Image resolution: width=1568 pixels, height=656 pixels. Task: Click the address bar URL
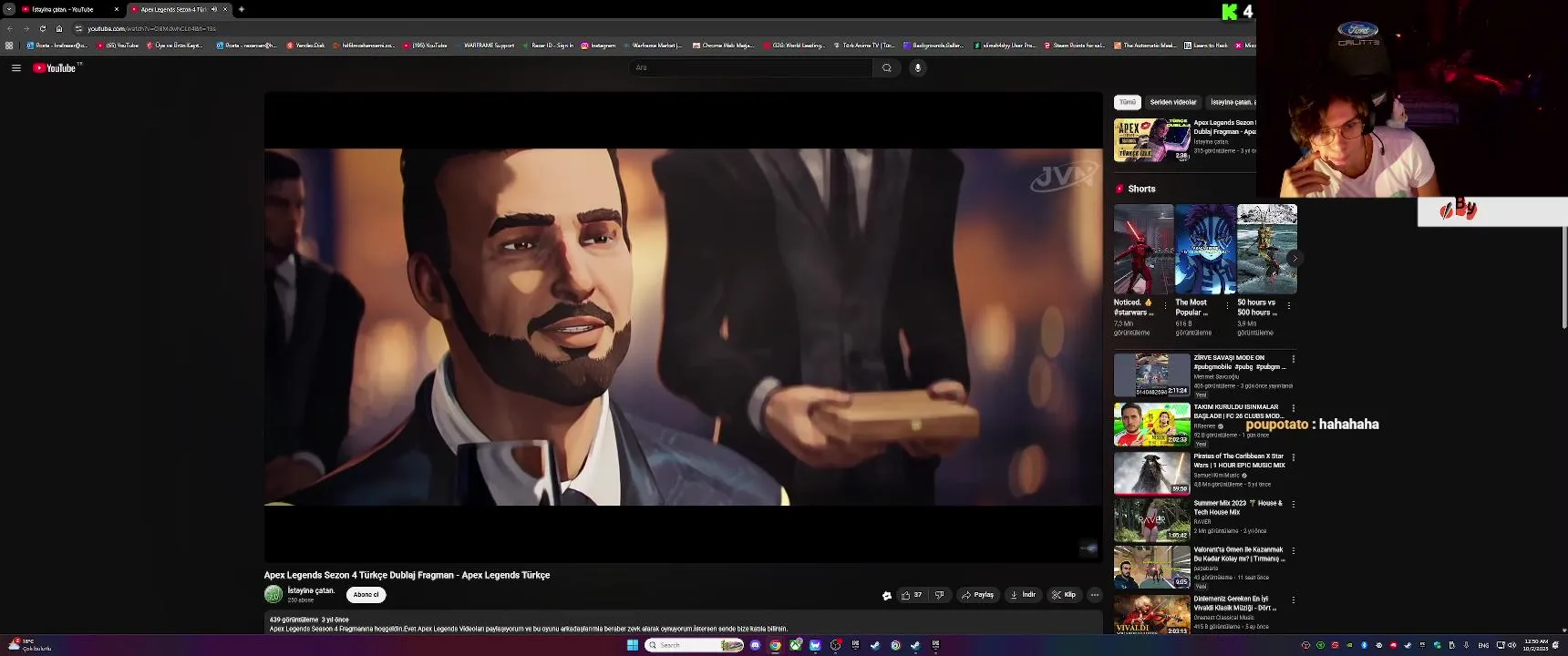152,28
